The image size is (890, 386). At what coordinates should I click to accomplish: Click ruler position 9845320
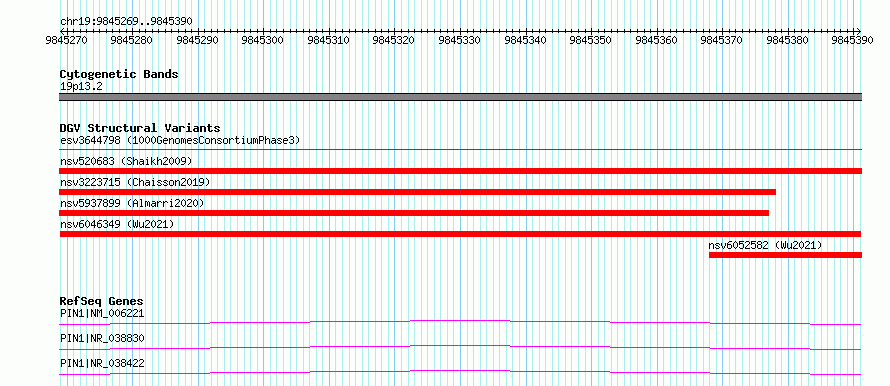pos(394,40)
